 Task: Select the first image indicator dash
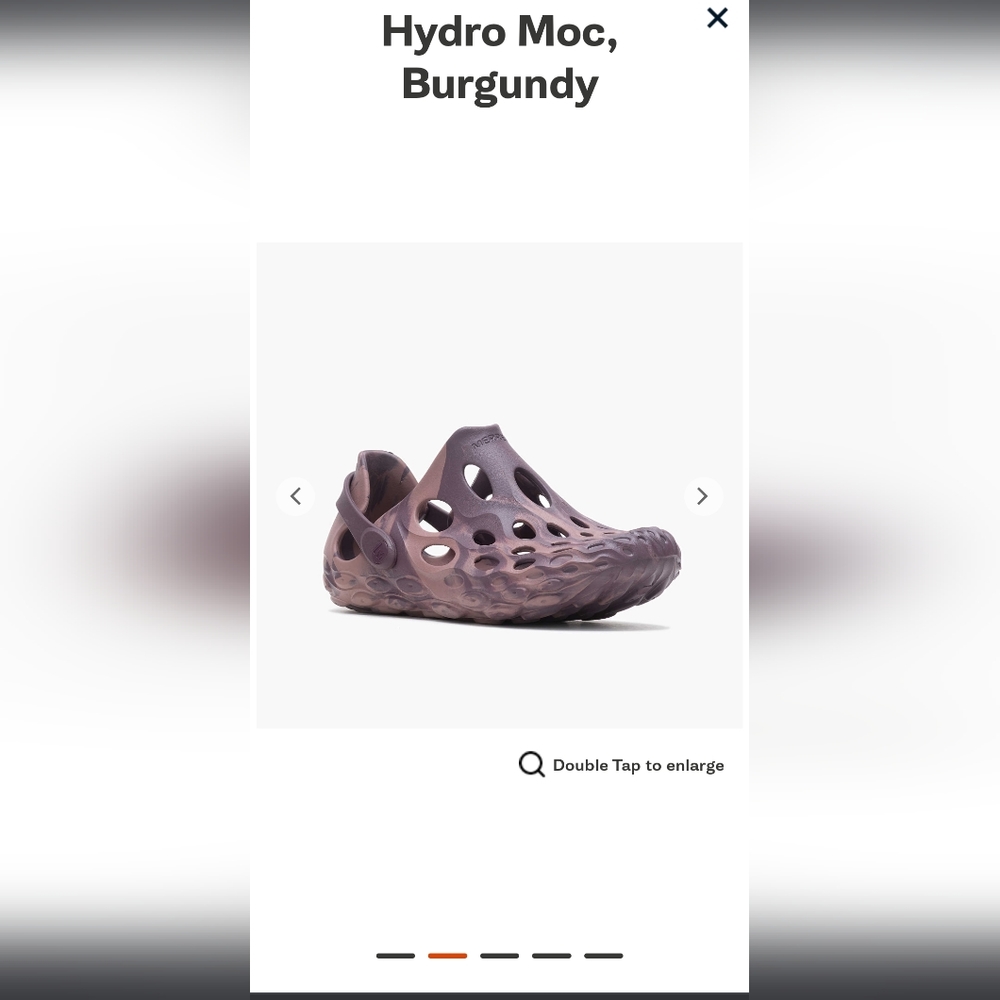point(395,955)
